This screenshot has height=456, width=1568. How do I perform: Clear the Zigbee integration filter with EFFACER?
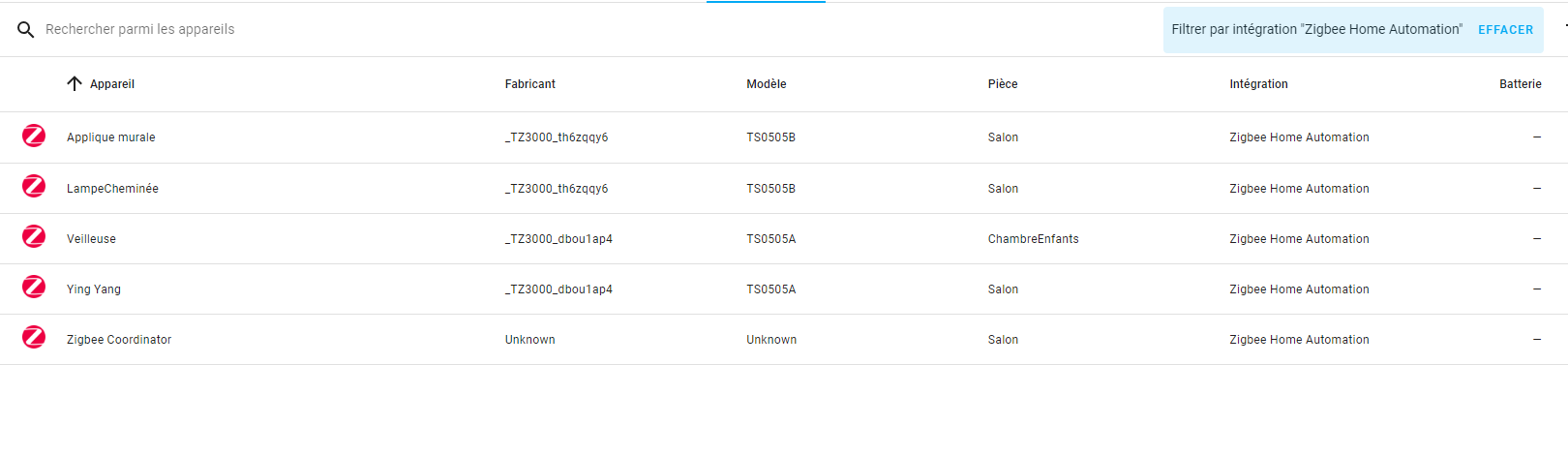[1505, 30]
